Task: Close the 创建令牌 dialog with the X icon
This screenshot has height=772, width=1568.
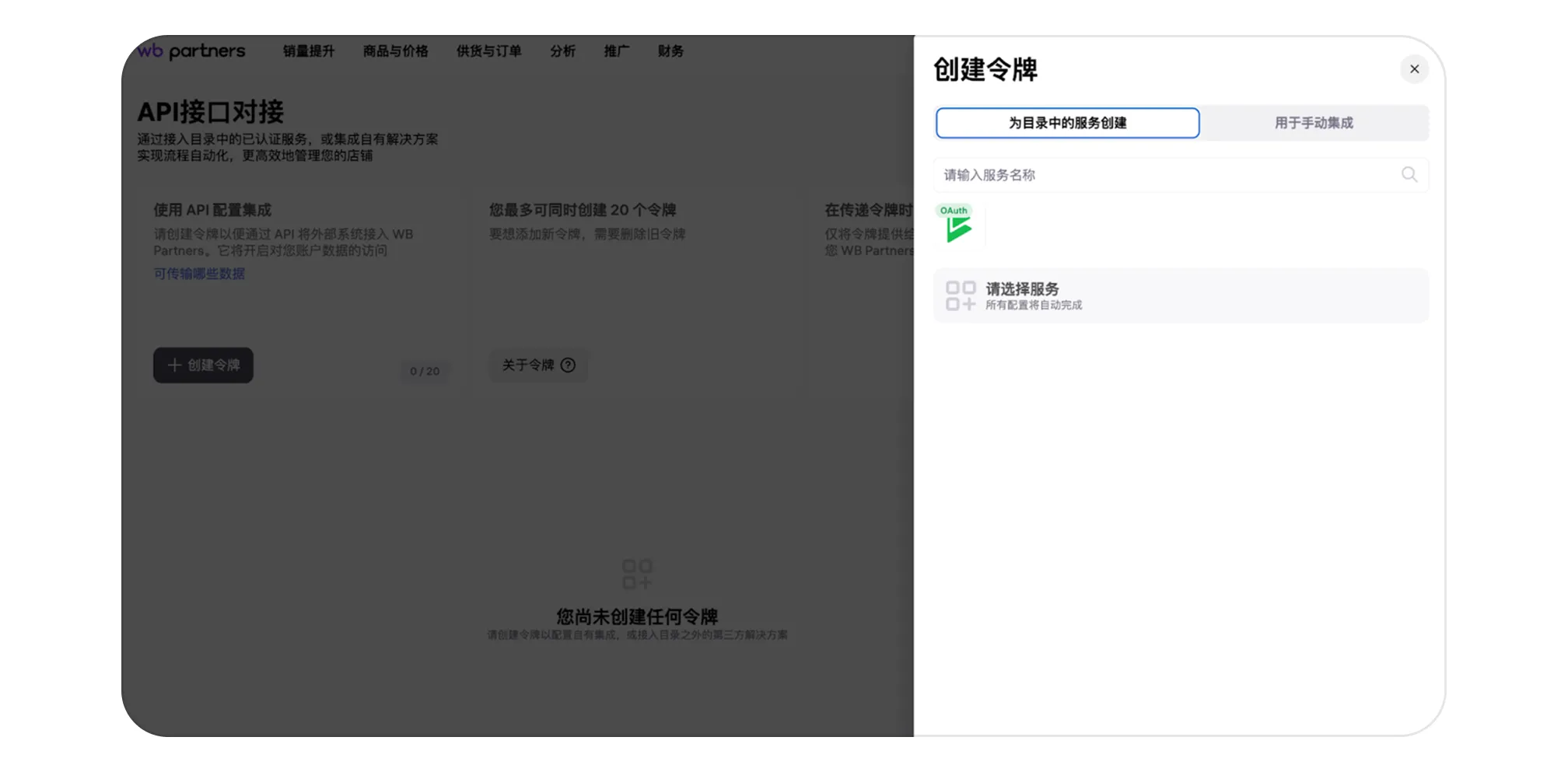Action: 1415,69
